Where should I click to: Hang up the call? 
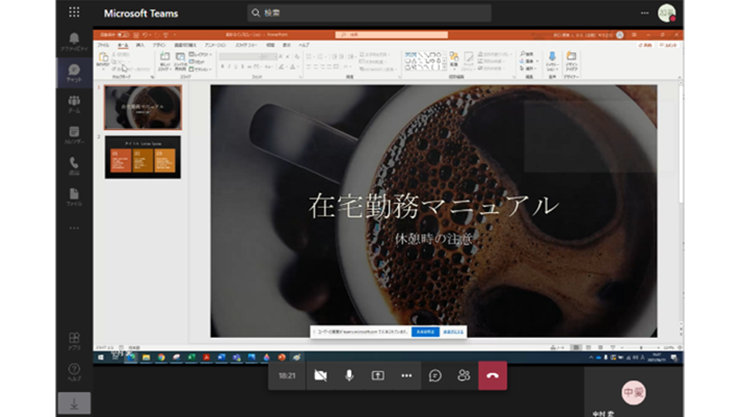click(493, 375)
